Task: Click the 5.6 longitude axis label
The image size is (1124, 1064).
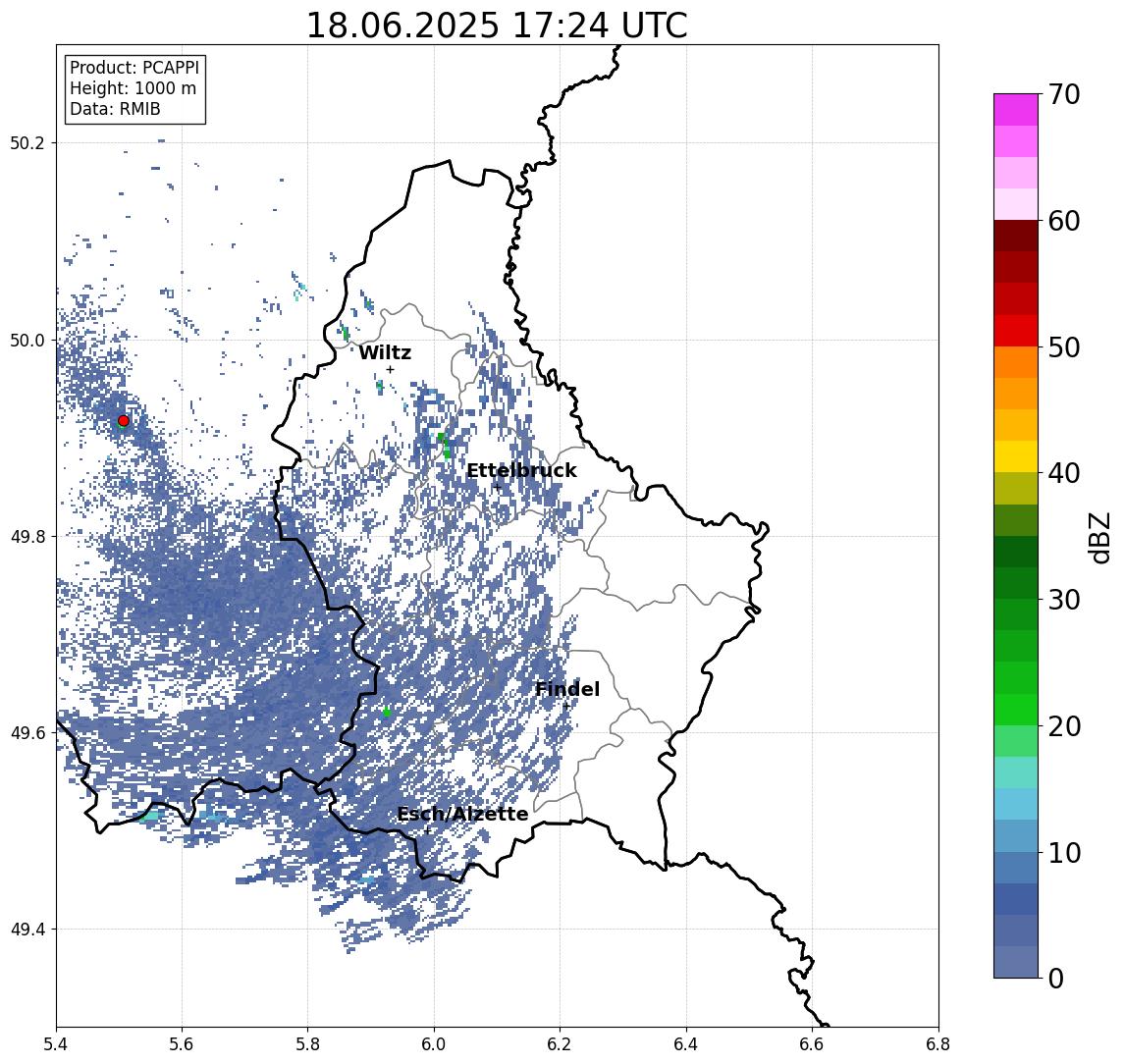Action: click(182, 1044)
